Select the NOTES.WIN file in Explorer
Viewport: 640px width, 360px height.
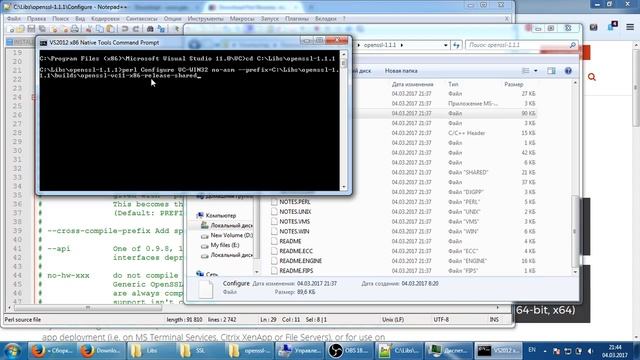click(x=294, y=231)
